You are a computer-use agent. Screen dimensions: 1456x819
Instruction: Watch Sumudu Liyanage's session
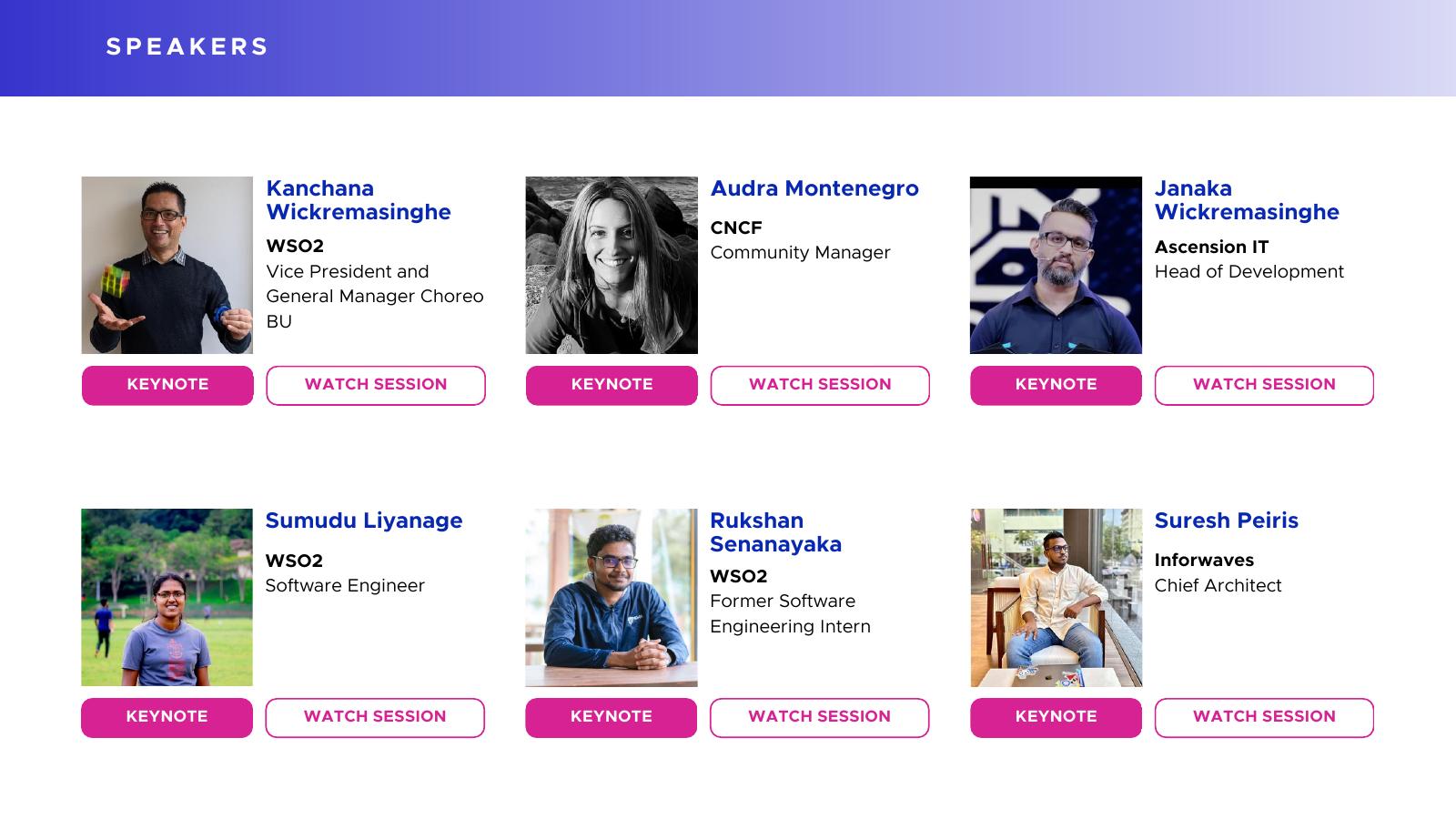(375, 717)
